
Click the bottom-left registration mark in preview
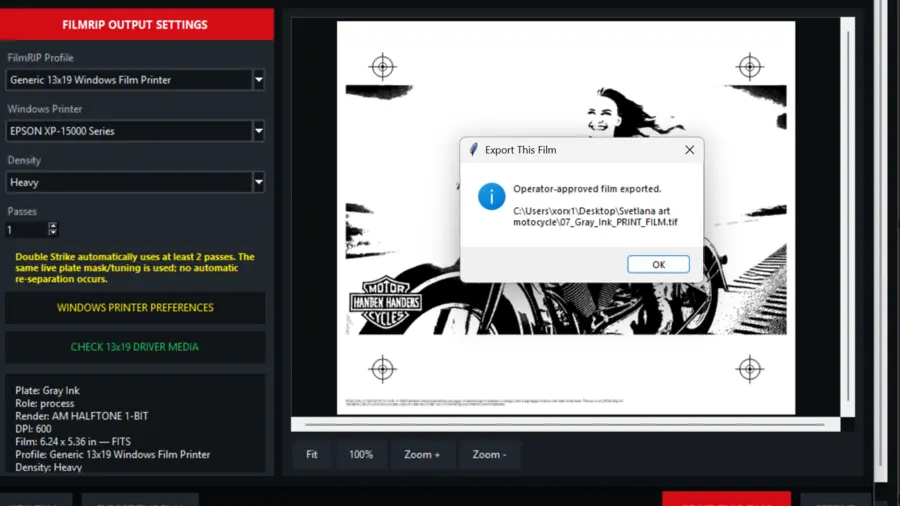383,369
